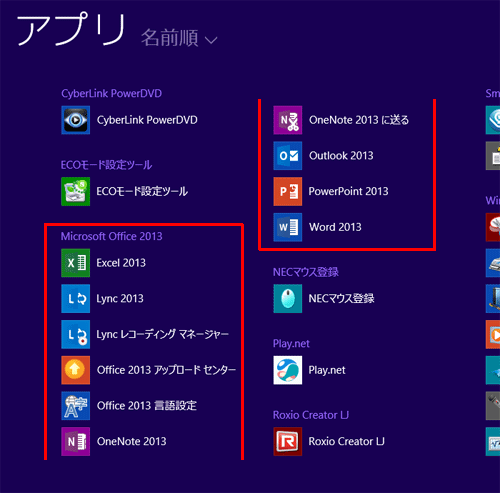Click the Outlook 2013 label text
The image size is (500, 493).
[341, 156]
